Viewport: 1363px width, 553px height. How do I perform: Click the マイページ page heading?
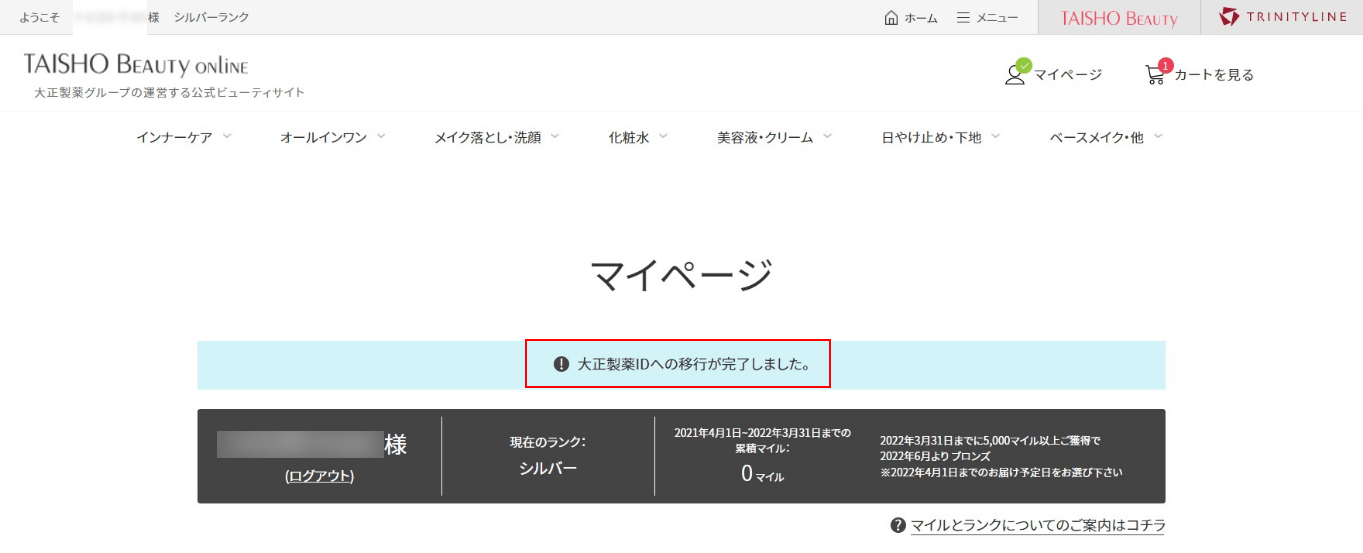click(681, 275)
